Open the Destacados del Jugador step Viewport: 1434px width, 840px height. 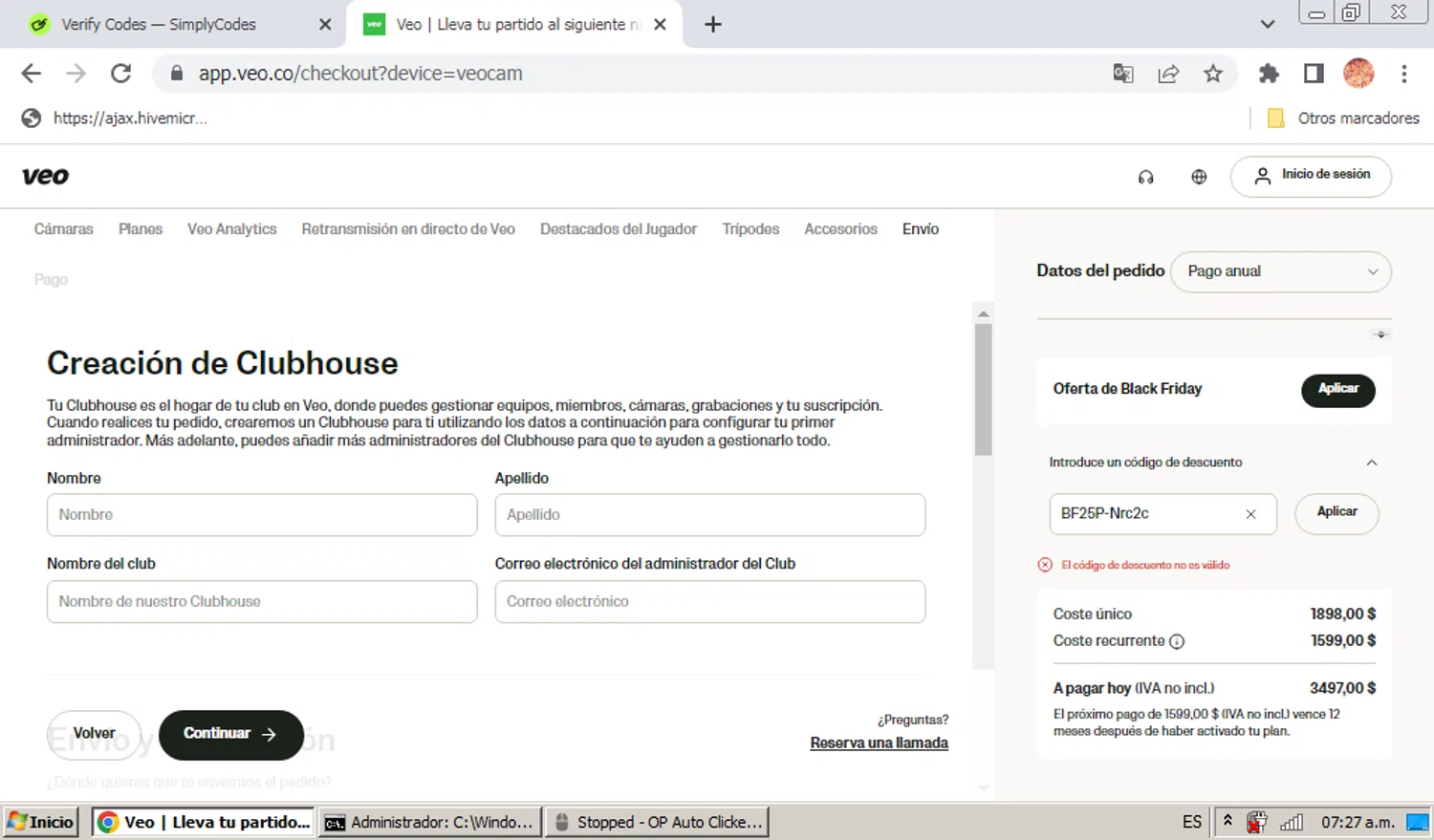[x=619, y=229]
